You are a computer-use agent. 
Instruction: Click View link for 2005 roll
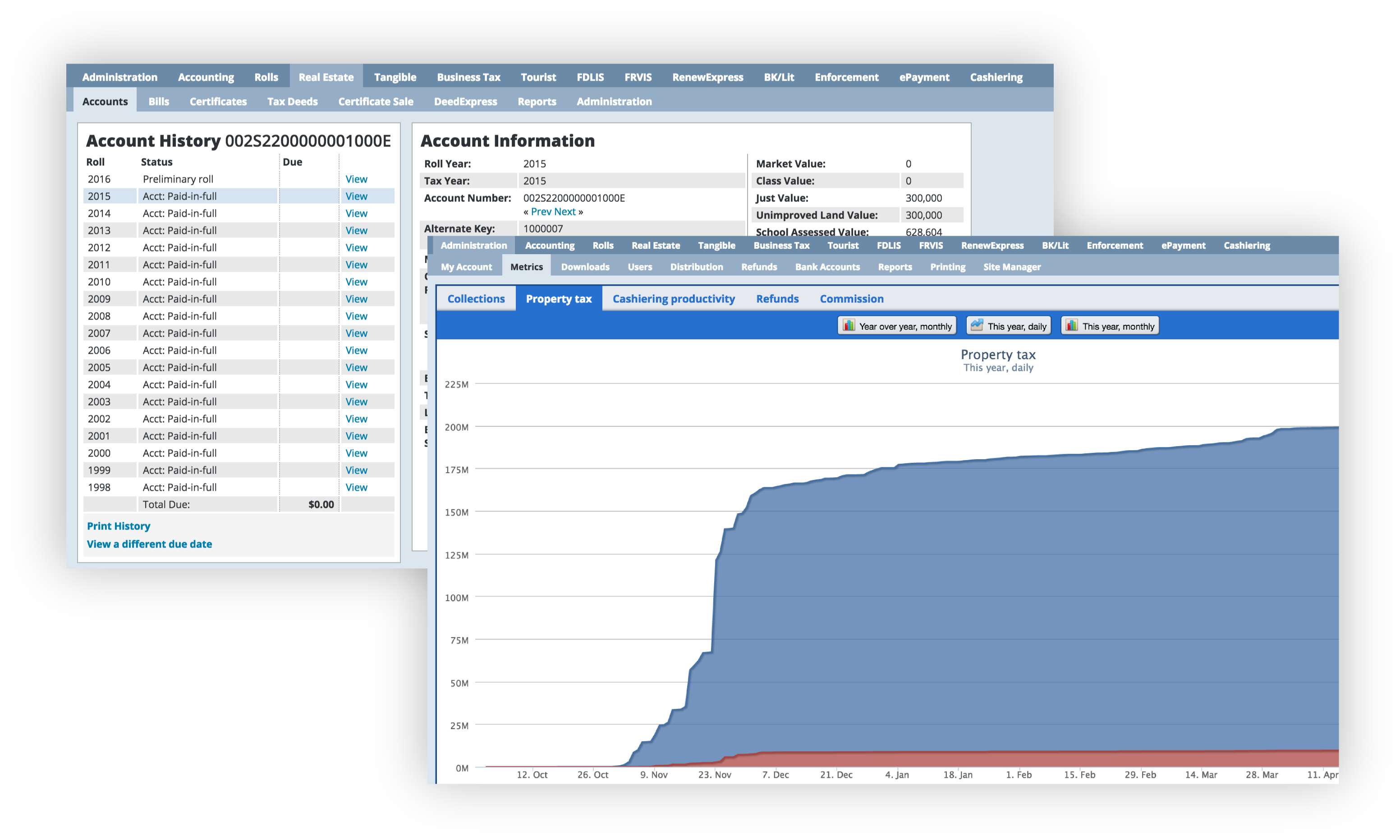click(x=356, y=367)
